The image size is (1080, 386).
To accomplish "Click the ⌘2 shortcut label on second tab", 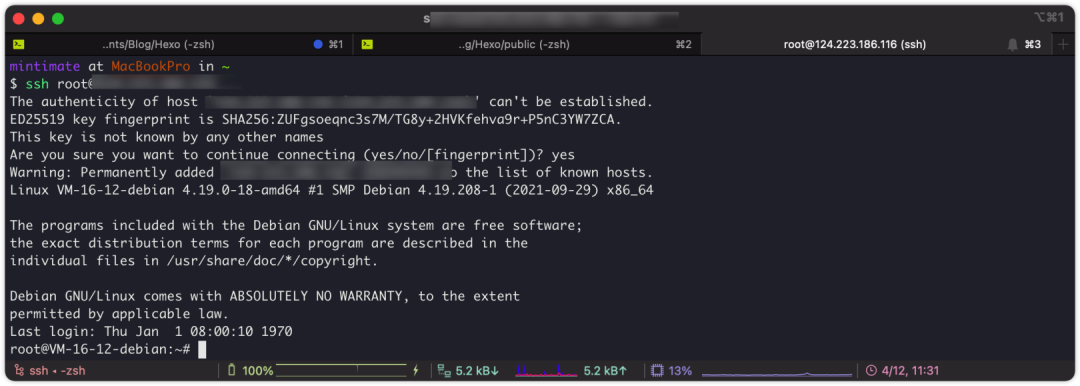I will (683, 45).
